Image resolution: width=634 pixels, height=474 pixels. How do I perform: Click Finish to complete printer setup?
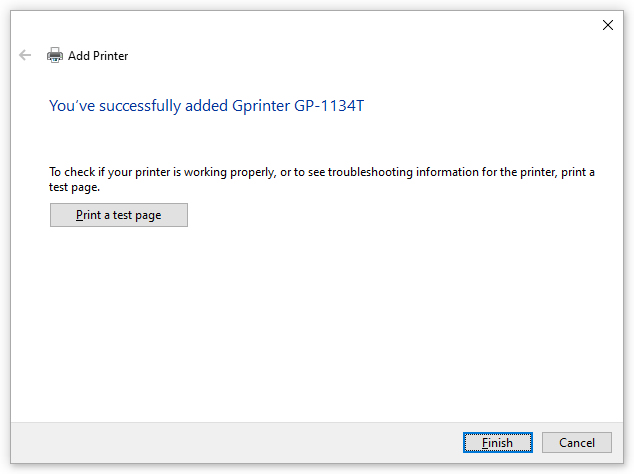click(497, 442)
